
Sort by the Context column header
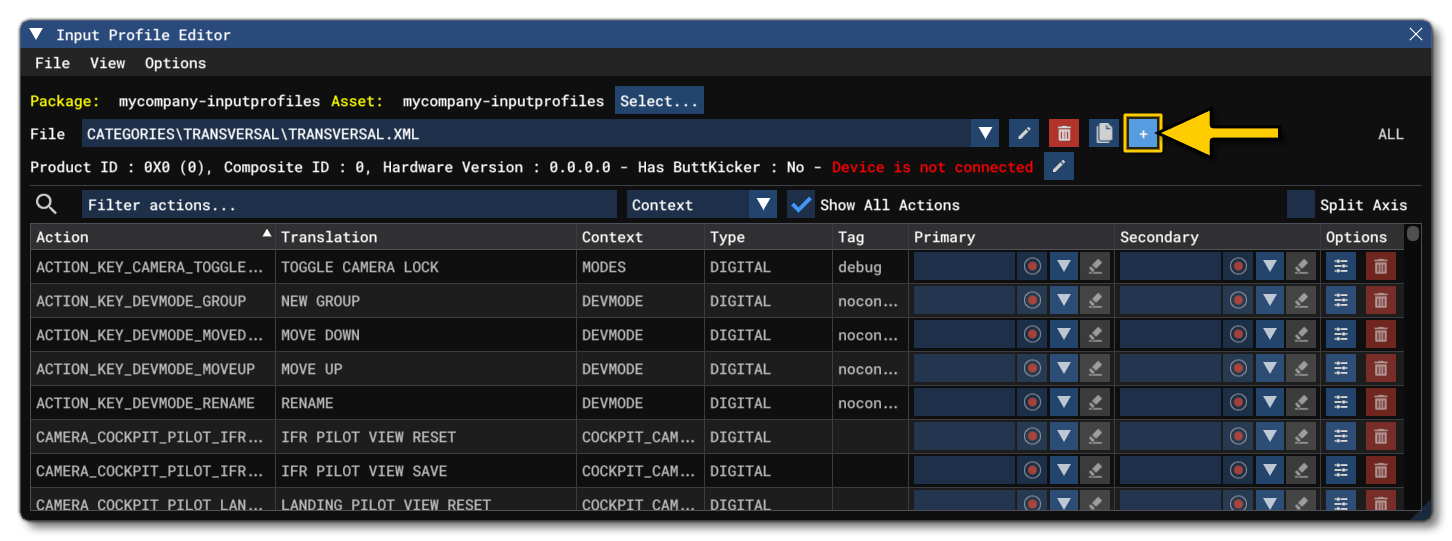point(640,237)
